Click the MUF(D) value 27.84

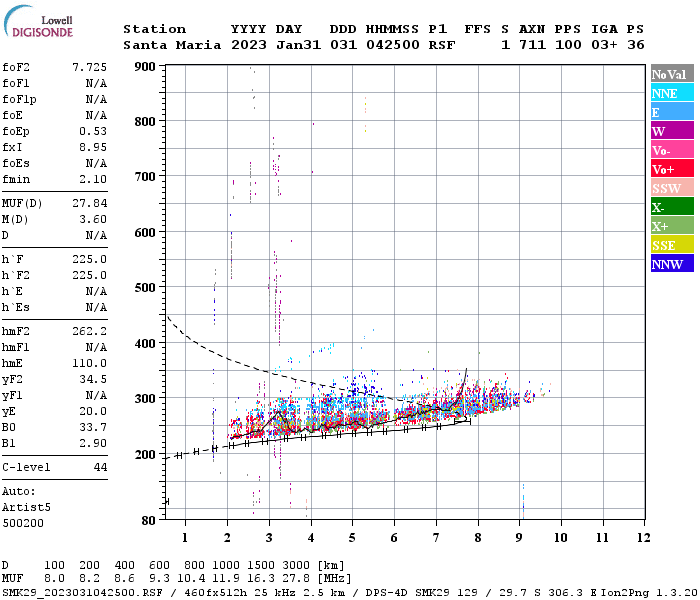pos(90,203)
